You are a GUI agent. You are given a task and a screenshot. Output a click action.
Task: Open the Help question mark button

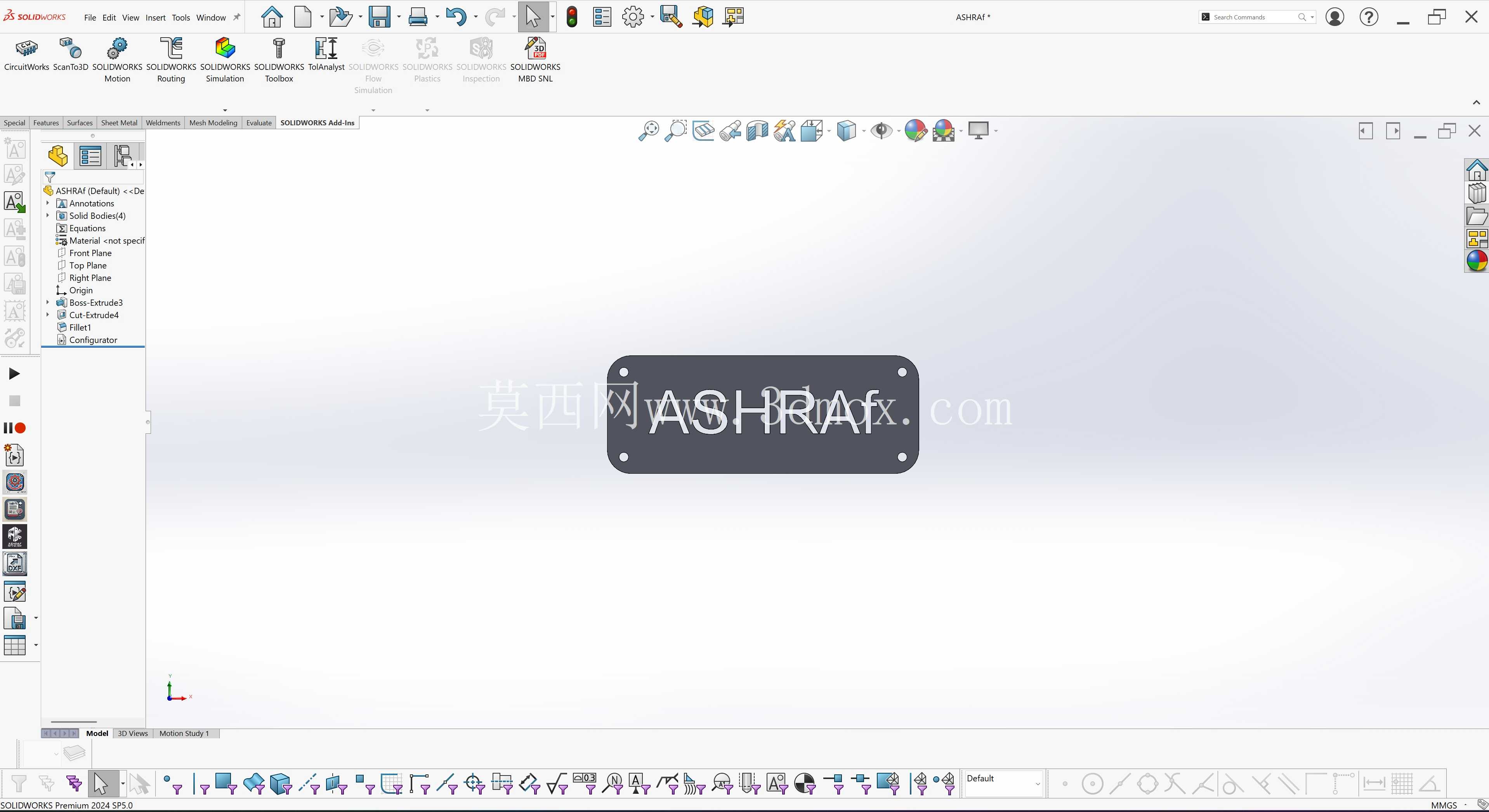(1369, 17)
